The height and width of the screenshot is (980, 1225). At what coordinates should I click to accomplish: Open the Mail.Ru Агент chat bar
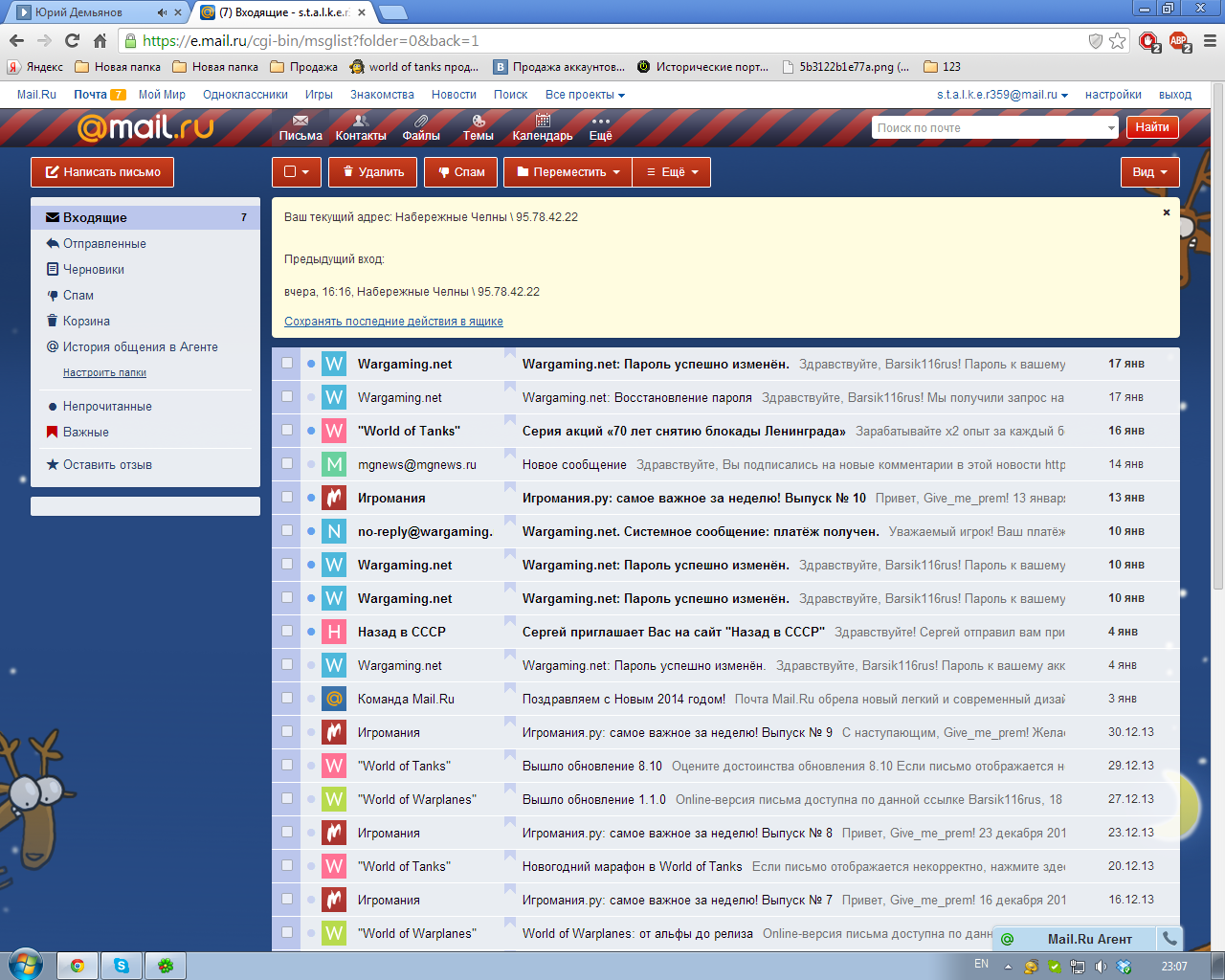pyautogui.click(x=1075, y=939)
